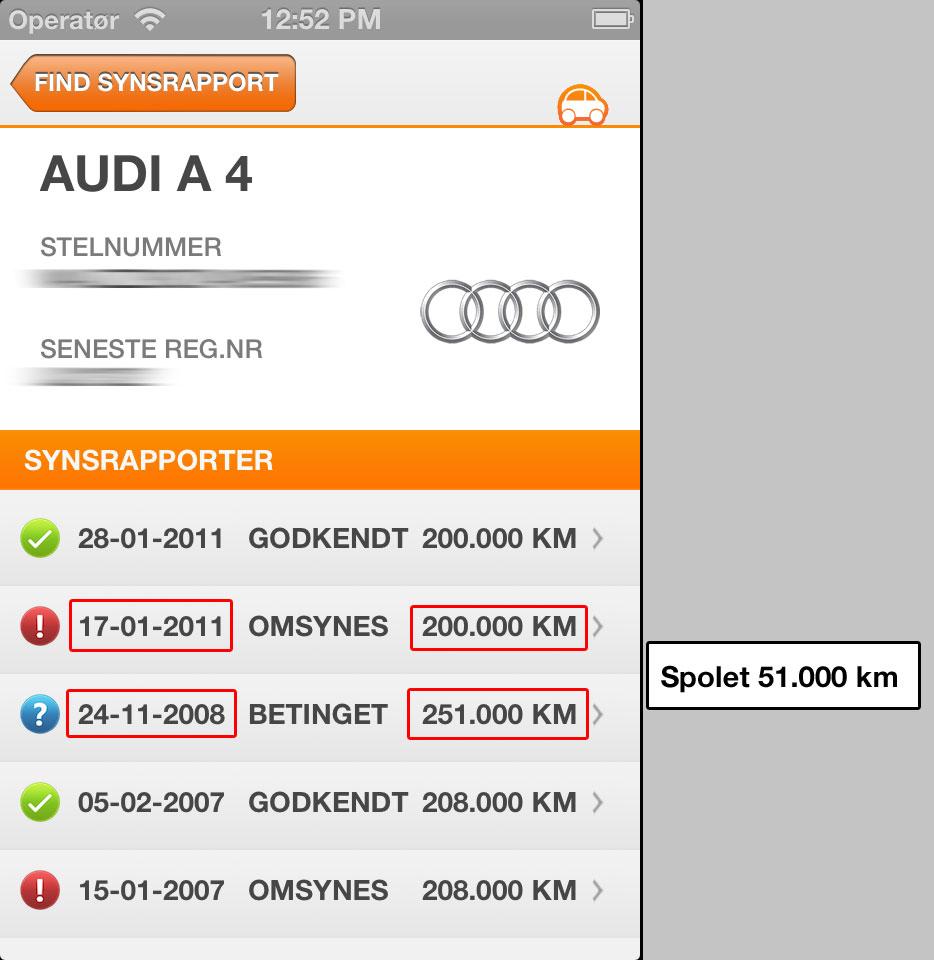Screen dimensions: 934x960
Task: Open chevron for 05-02-2007 GODKENDT report
Action: tap(597, 802)
